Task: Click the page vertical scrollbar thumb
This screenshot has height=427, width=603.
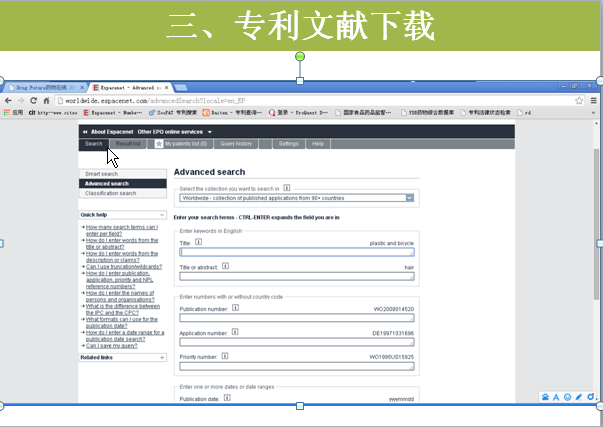Action: point(596,223)
